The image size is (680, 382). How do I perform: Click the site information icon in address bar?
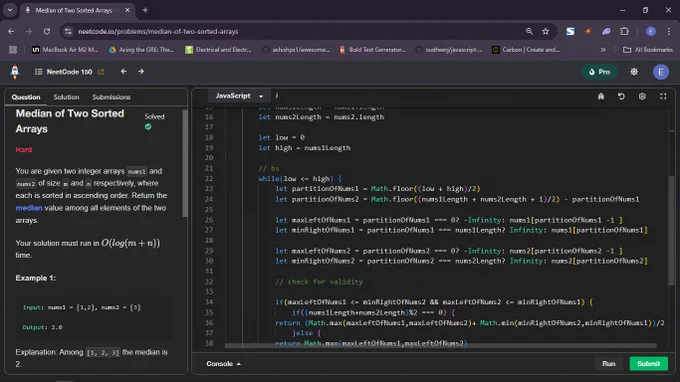tap(68, 31)
